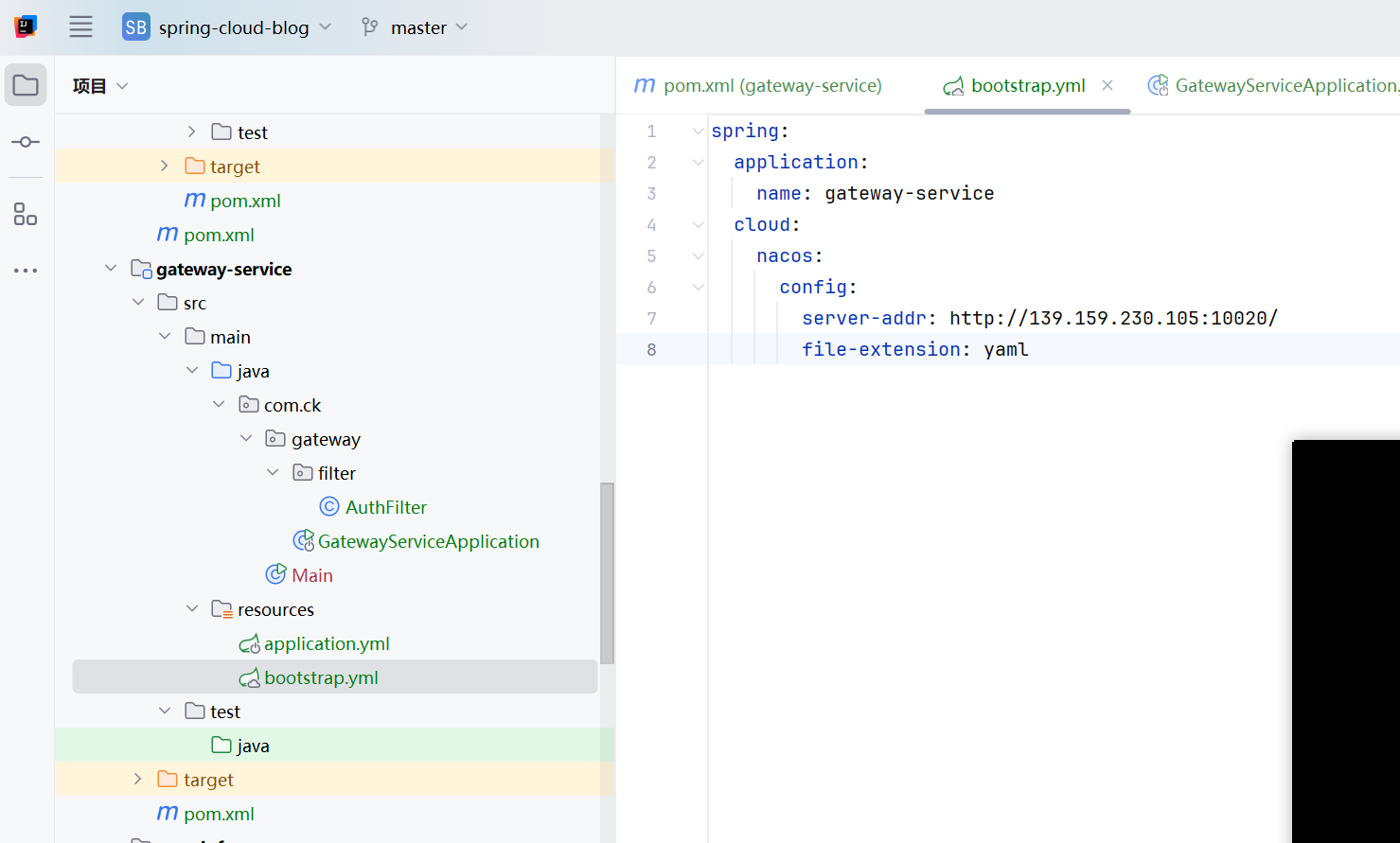Fold the application: block at line 2
1400x843 pixels.
coord(698,163)
